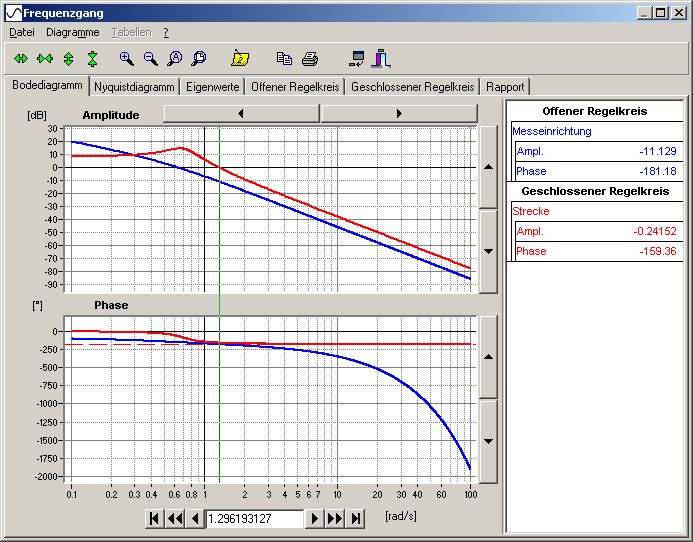Jump to the first frequency point
Image resolution: width=693 pixels, height=542 pixels.
click(x=154, y=518)
